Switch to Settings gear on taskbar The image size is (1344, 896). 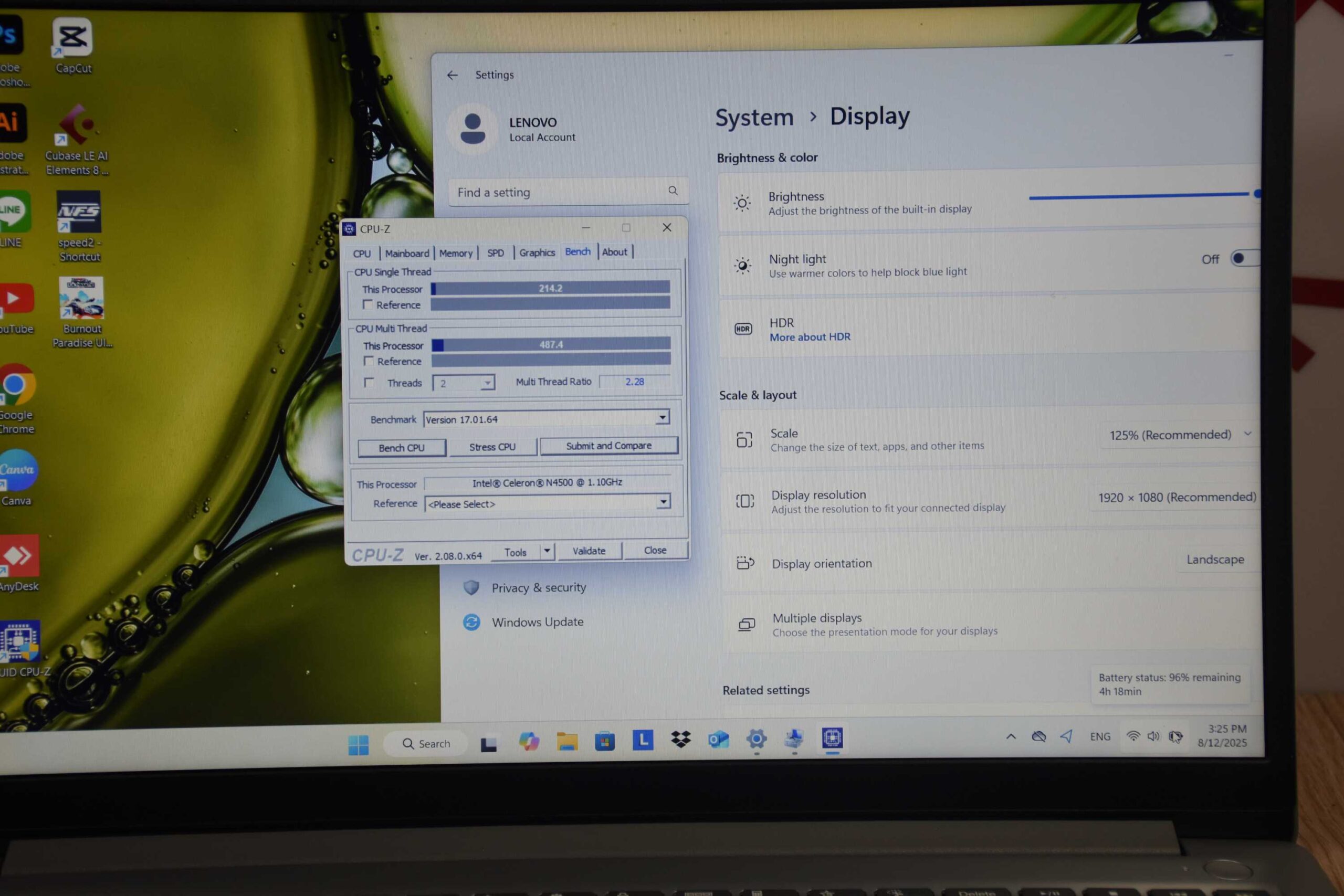(x=757, y=739)
